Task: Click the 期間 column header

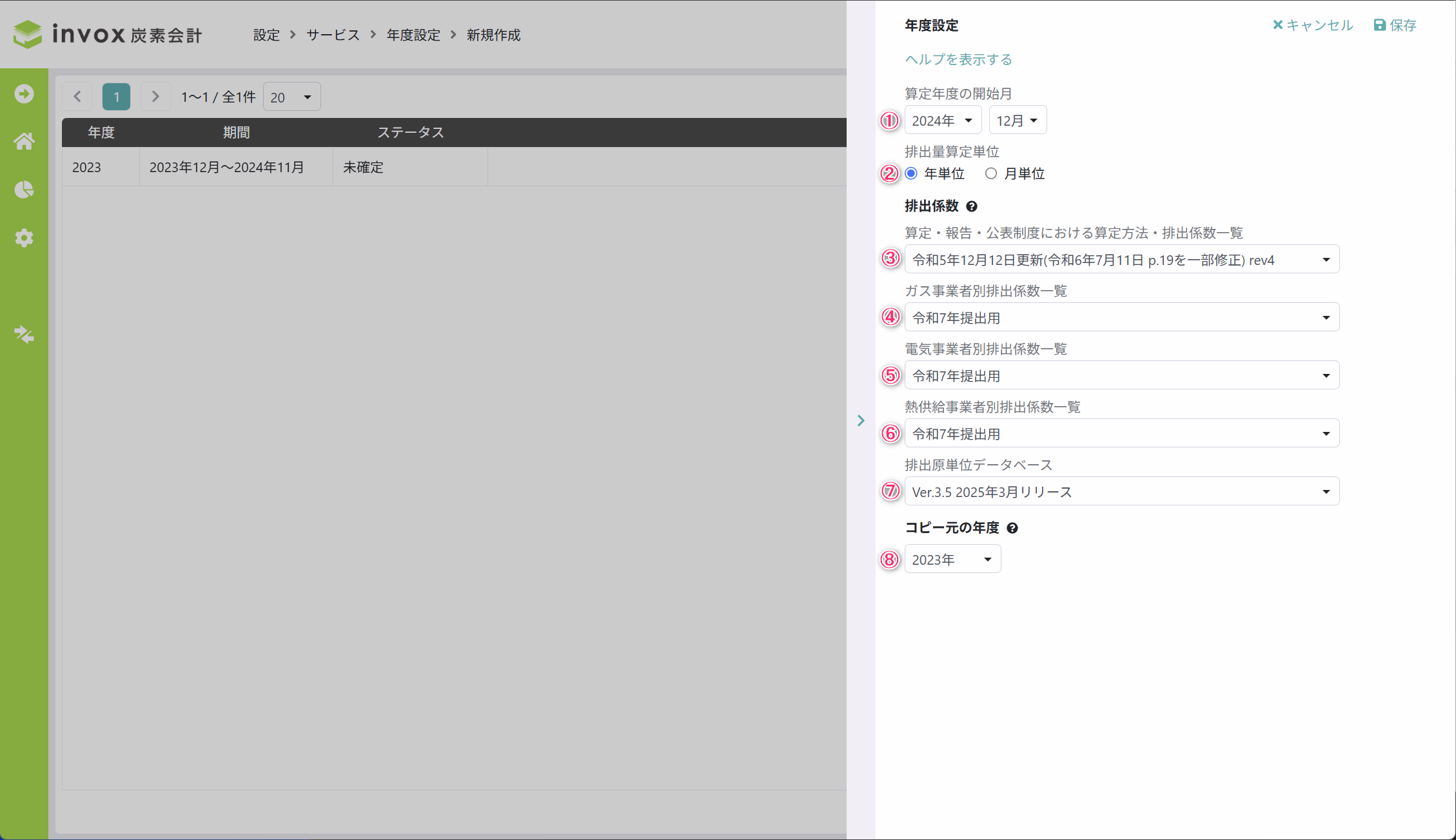Action: click(x=236, y=132)
